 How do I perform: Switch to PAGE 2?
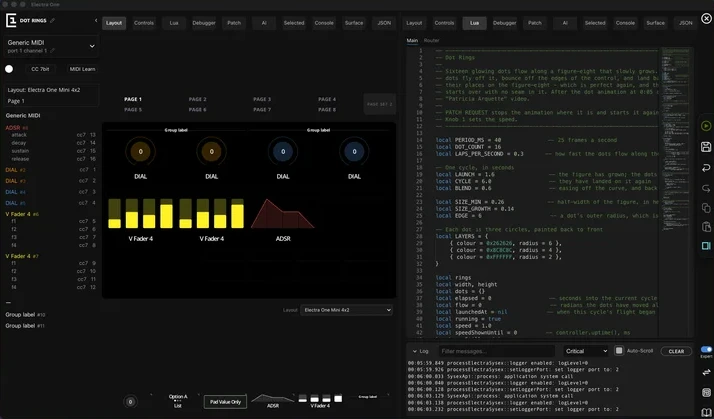[198, 99]
